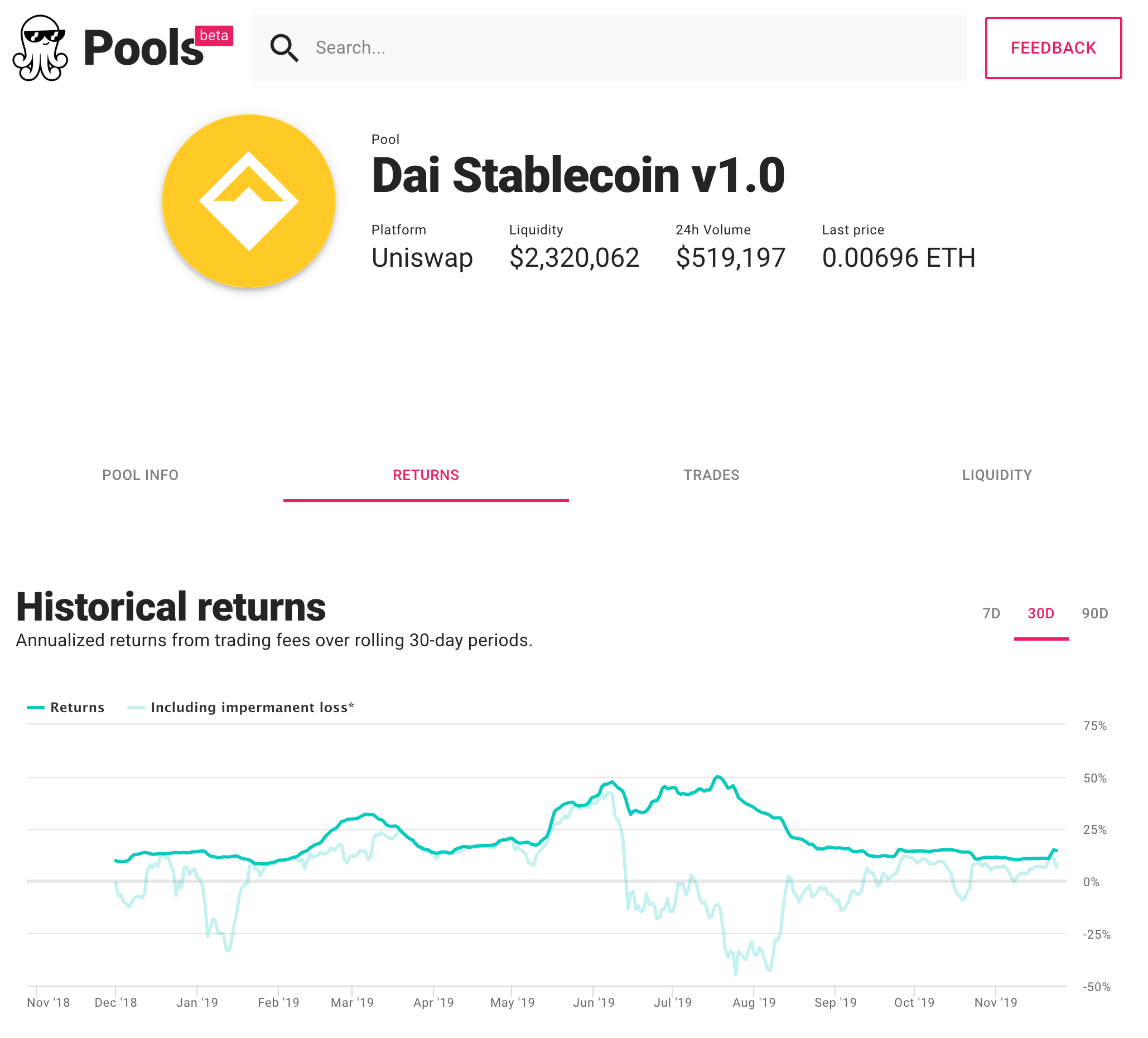Image resolution: width=1148 pixels, height=1038 pixels.
Task: Select the Returns tab
Action: click(426, 475)
